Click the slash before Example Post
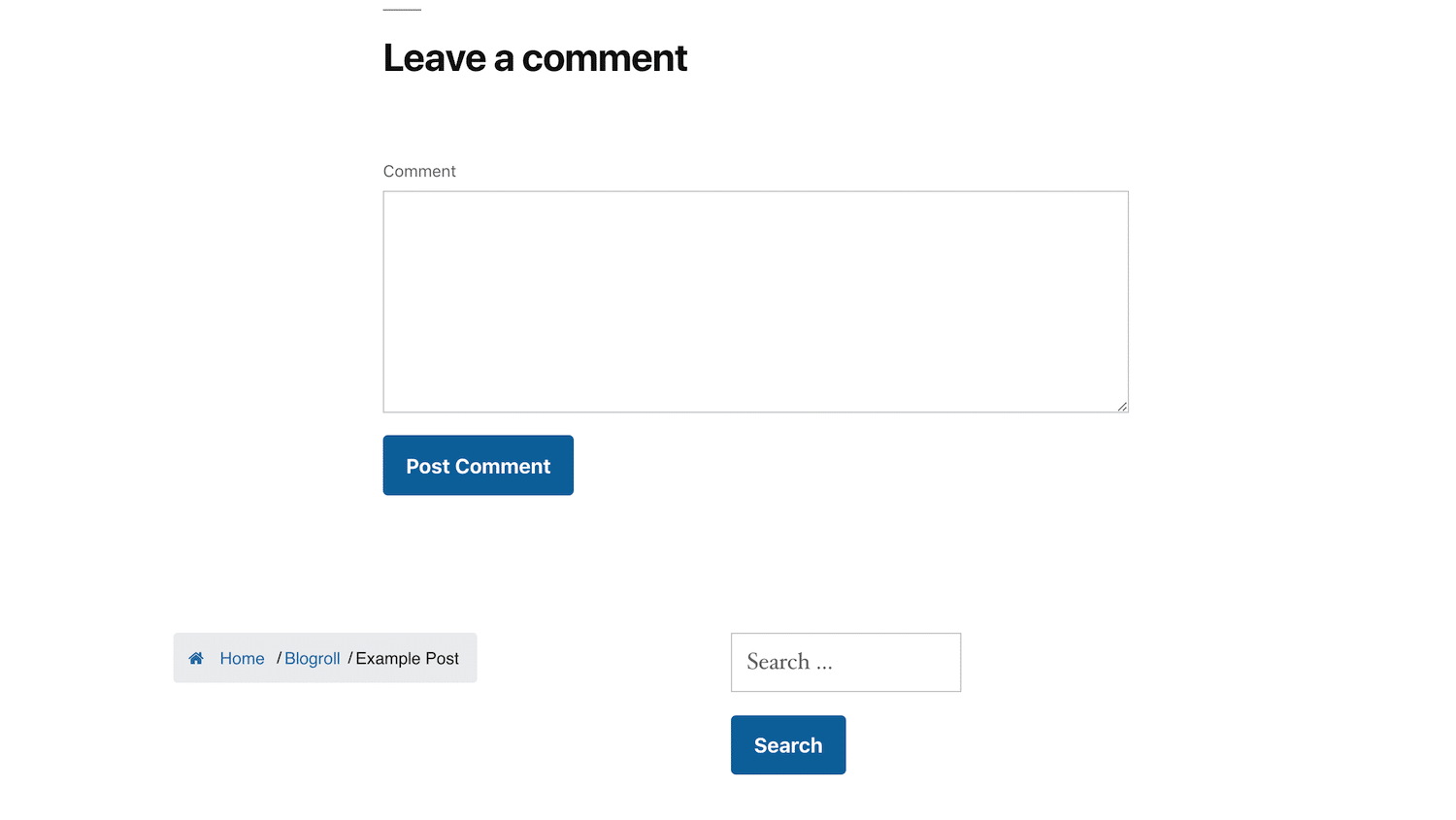 tap(347, 658)
